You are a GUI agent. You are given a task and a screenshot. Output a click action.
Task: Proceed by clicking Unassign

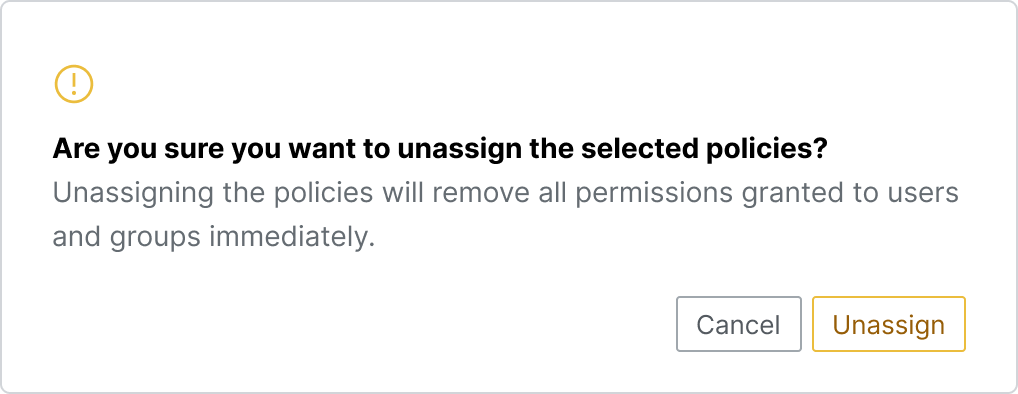point(889,324)
